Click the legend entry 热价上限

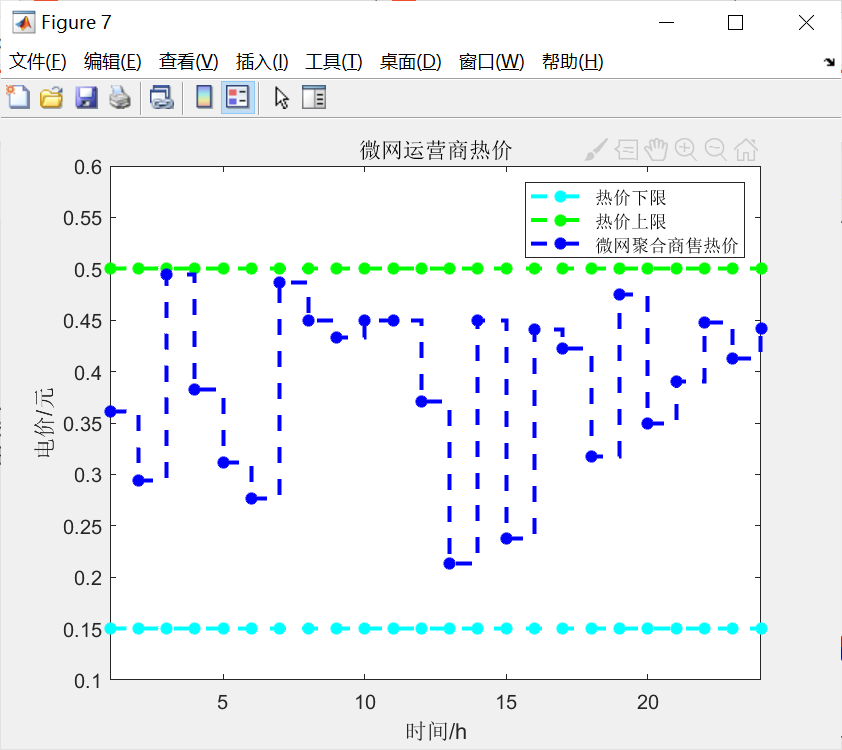(x=630, y=221)
